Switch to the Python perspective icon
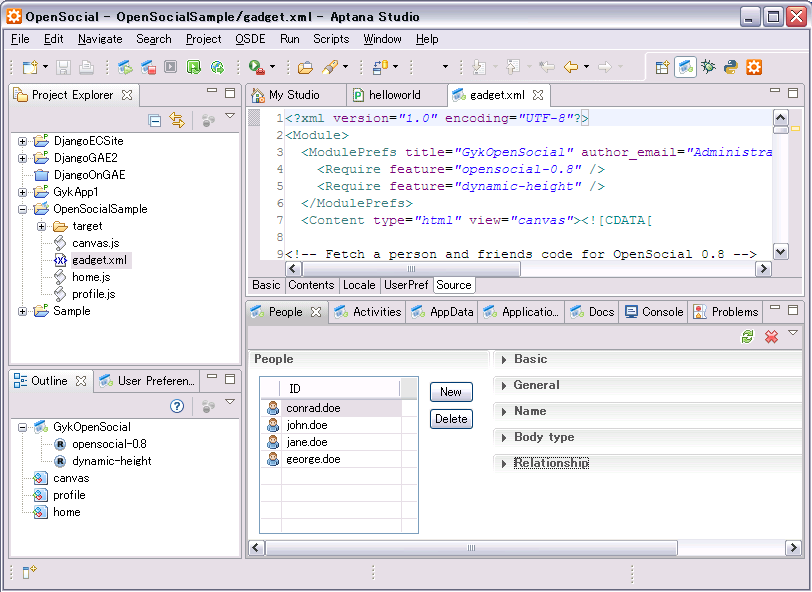 [731, 67]
